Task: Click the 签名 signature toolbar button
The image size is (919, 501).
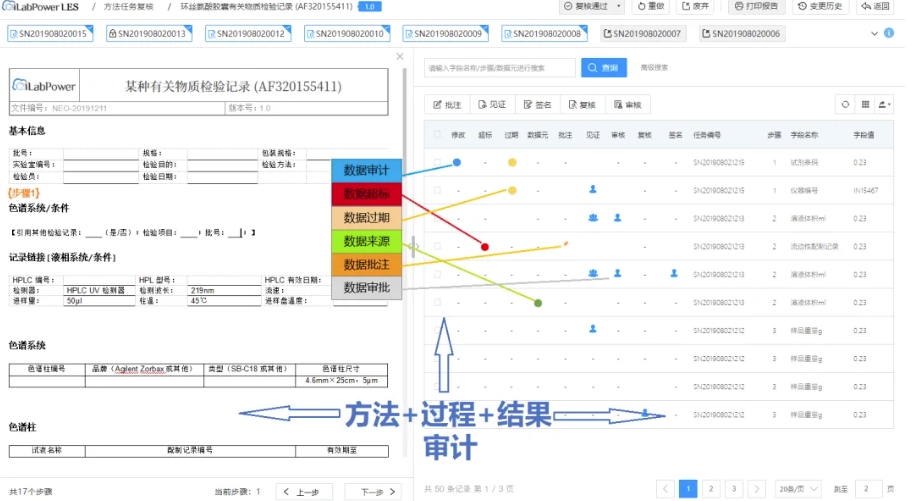Action: [x=536, y=105]
